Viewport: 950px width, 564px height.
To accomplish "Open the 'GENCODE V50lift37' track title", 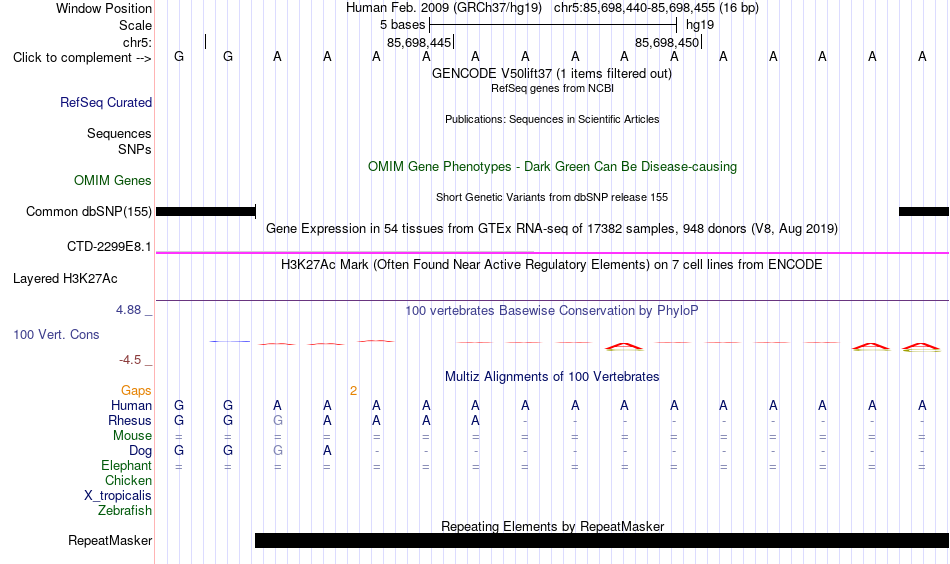I will coord(551,73).
